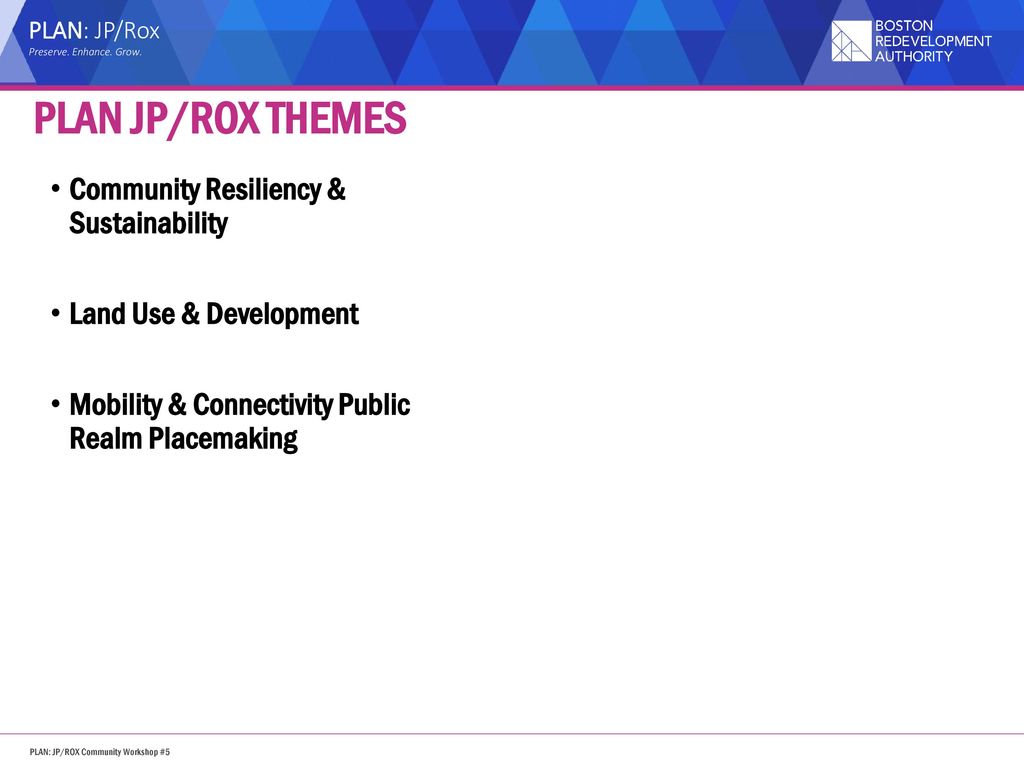1024x768 pixels.
Task: Select the 'PLAN JP/ROX THEMES' heading
Action: click(220, 118)
